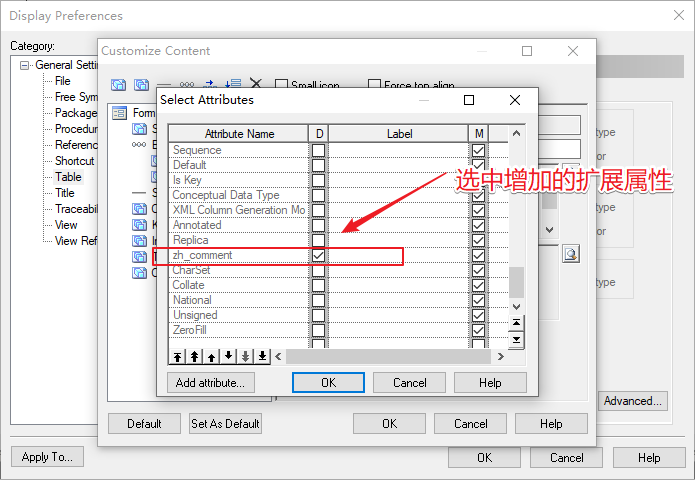695x480 pixels.
Task: Click the Label cell for zh_comment
Action: 398,255
